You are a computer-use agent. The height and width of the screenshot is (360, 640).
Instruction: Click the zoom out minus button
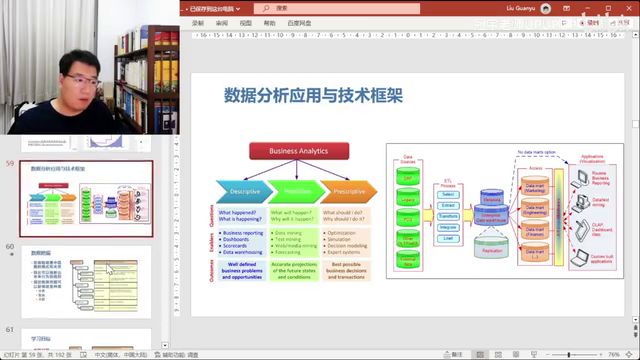548,355
